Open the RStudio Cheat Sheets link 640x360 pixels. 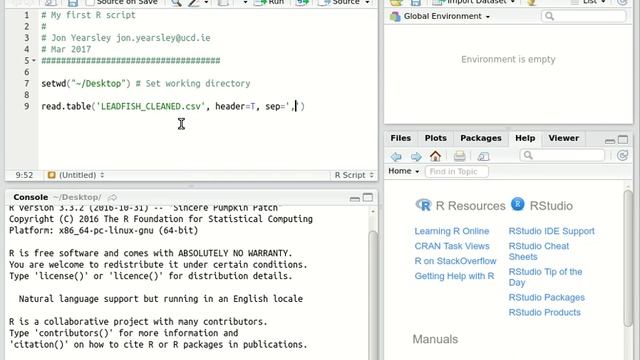539,251
